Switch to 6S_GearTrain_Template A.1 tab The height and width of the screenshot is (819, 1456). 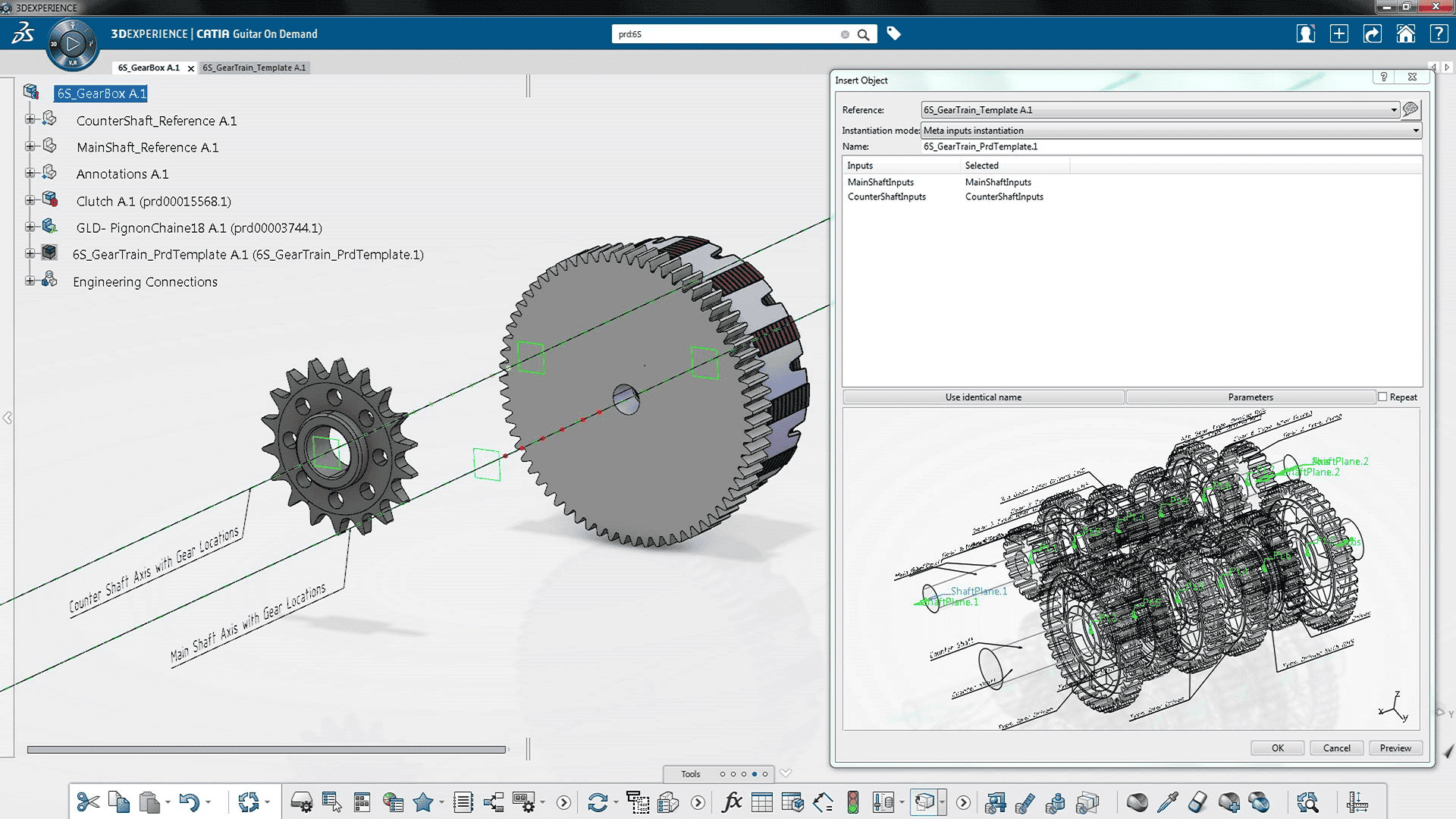[254, 67]
